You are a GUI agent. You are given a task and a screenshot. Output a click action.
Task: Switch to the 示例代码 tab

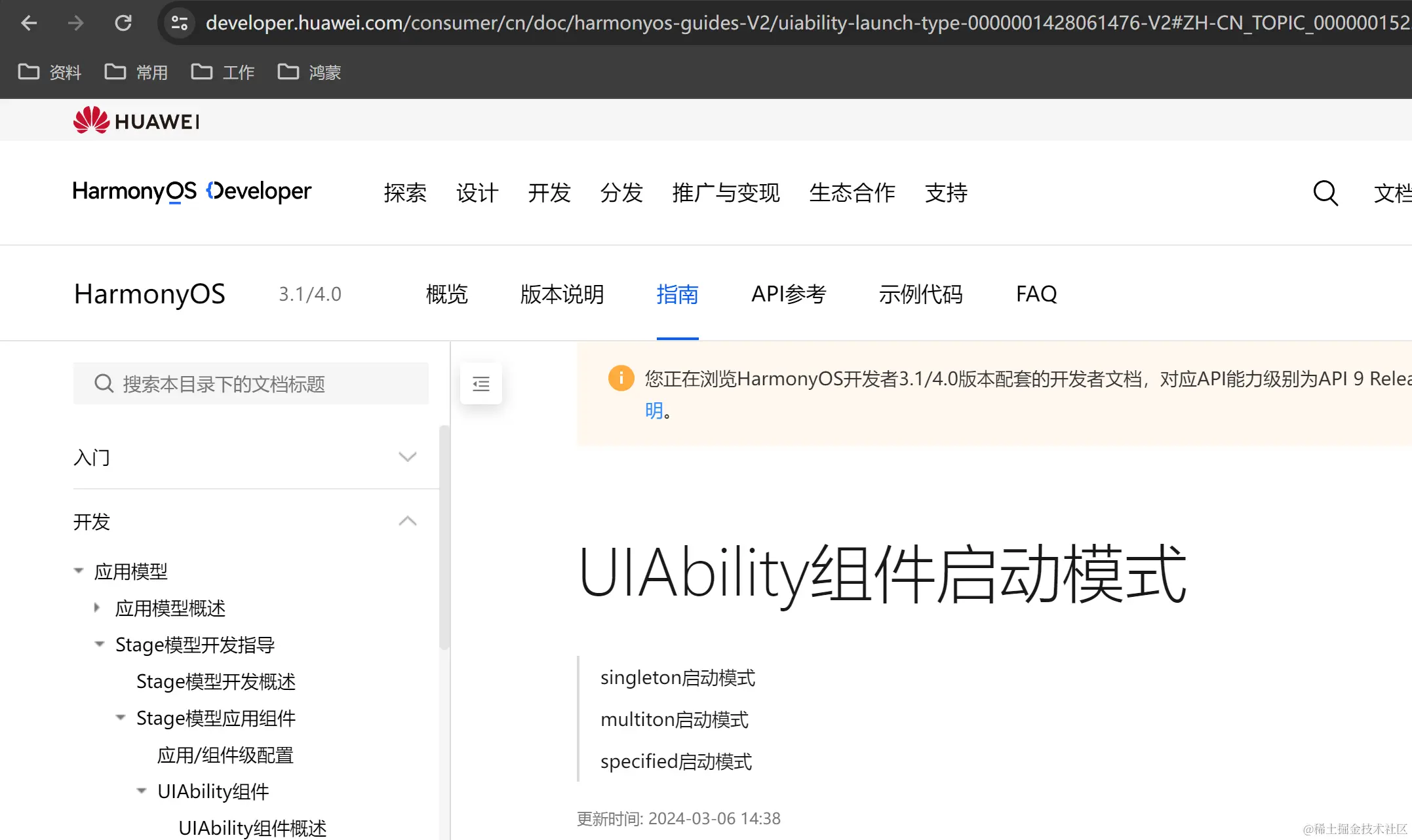pos(921,294)
